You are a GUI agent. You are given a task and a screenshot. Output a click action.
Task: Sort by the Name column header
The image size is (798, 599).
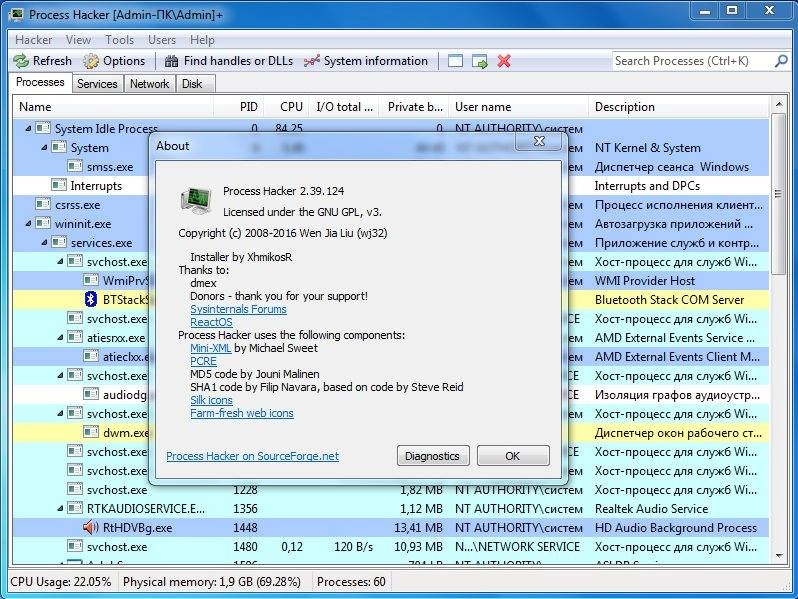113,107
